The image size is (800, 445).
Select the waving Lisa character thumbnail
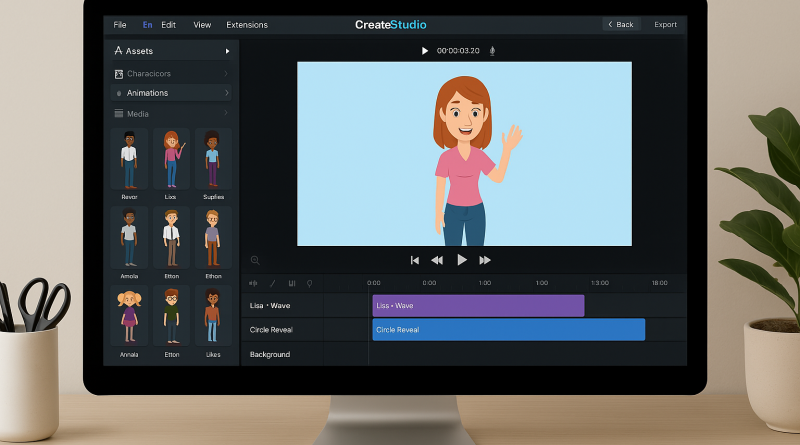pyautogui.click(x=171, y=160)
